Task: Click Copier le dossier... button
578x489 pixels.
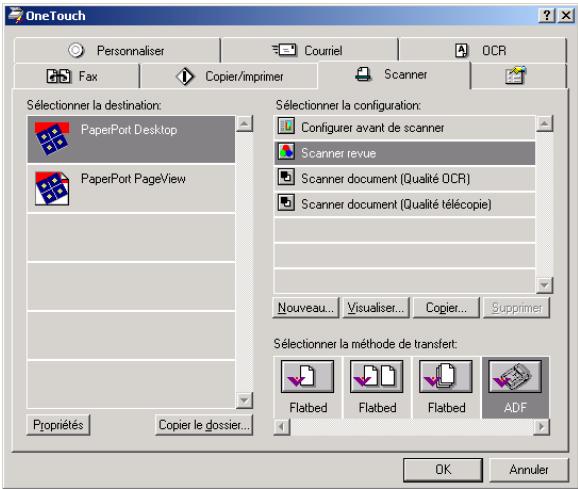Action: point(204,425)
